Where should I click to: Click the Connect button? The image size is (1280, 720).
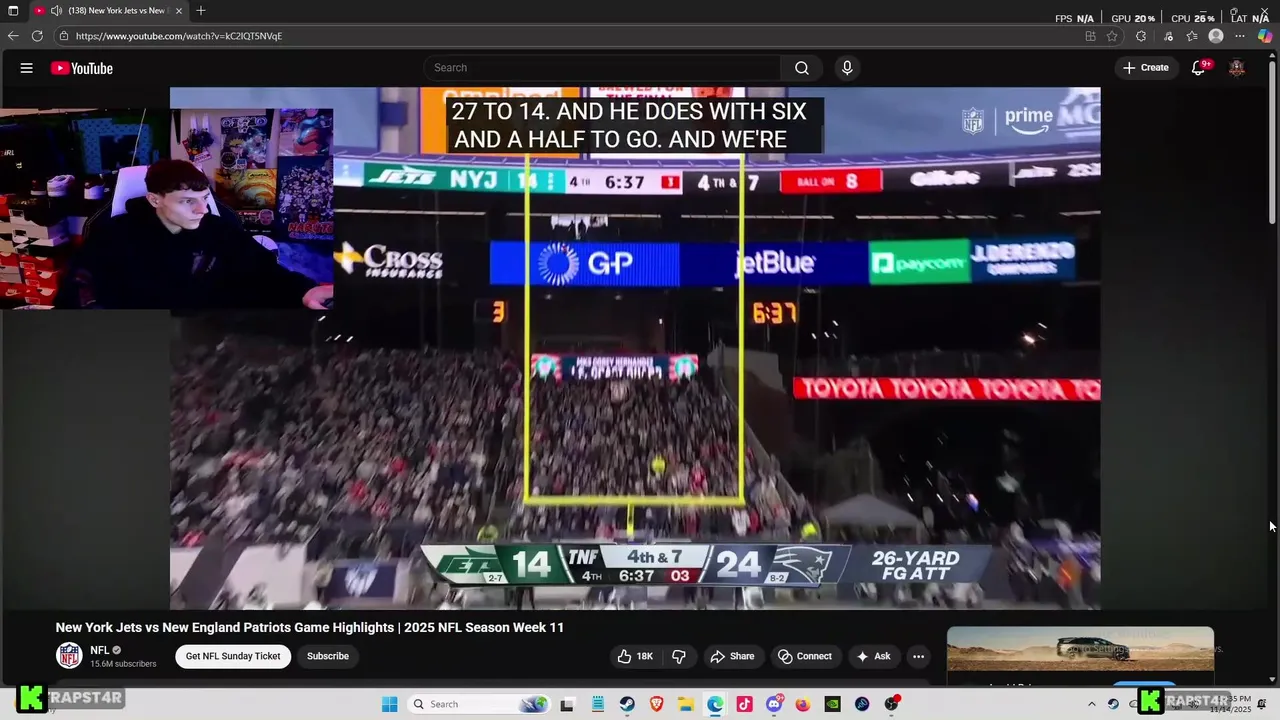coord(805,656)
